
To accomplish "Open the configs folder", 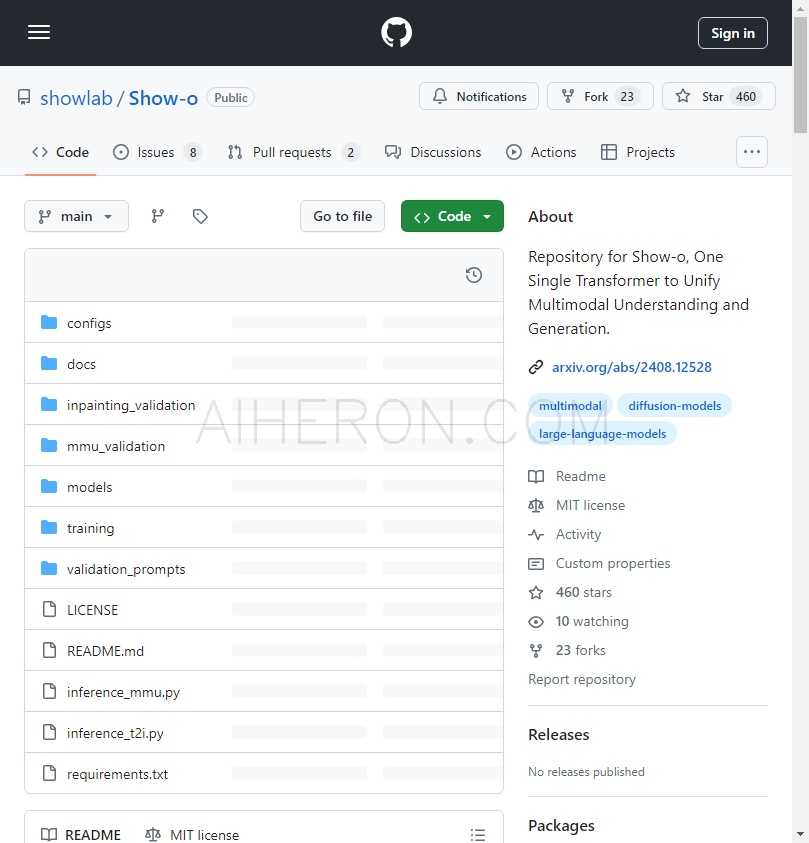I will [x=89, y=323].
